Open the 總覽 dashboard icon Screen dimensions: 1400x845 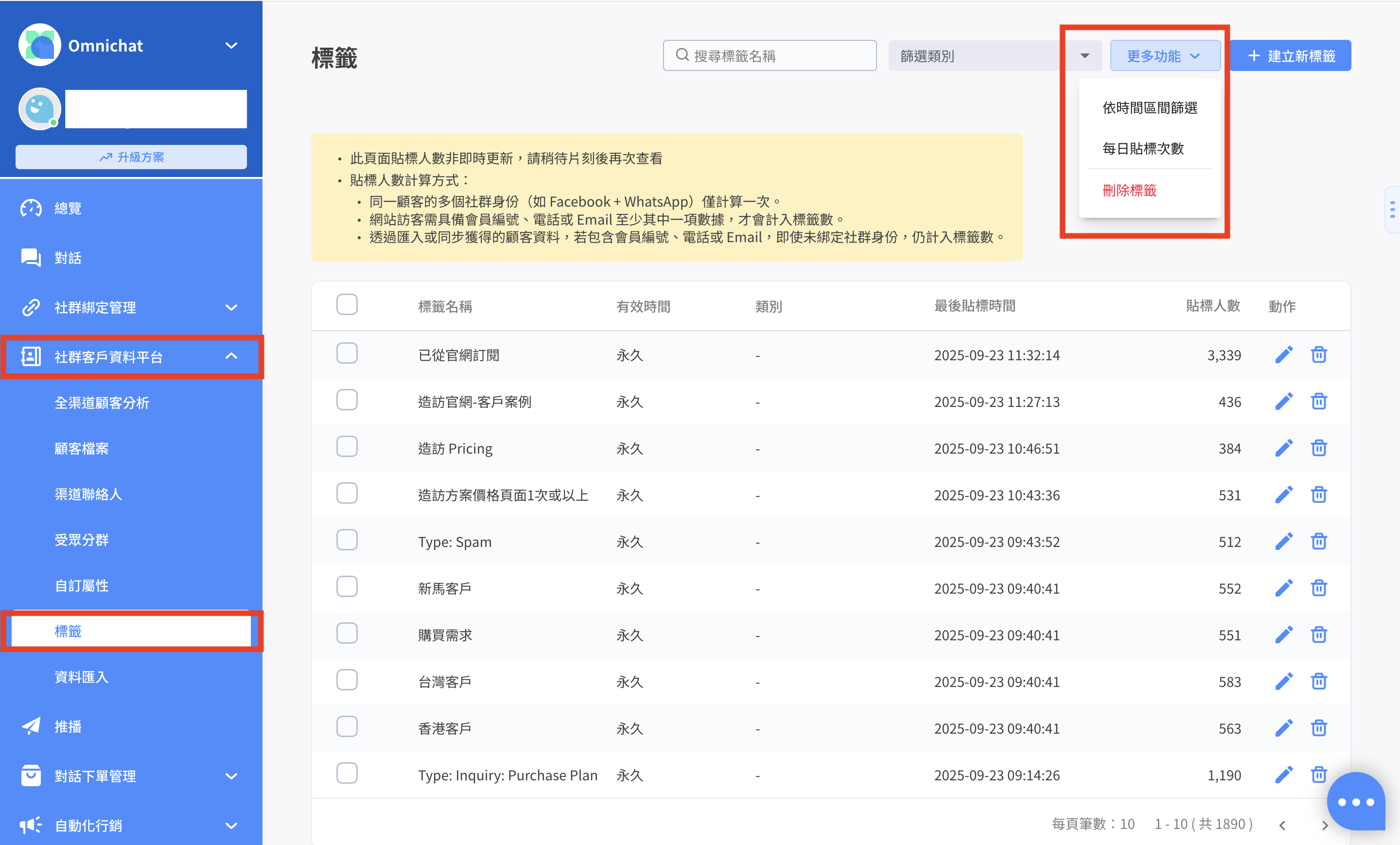pos(31,208)
